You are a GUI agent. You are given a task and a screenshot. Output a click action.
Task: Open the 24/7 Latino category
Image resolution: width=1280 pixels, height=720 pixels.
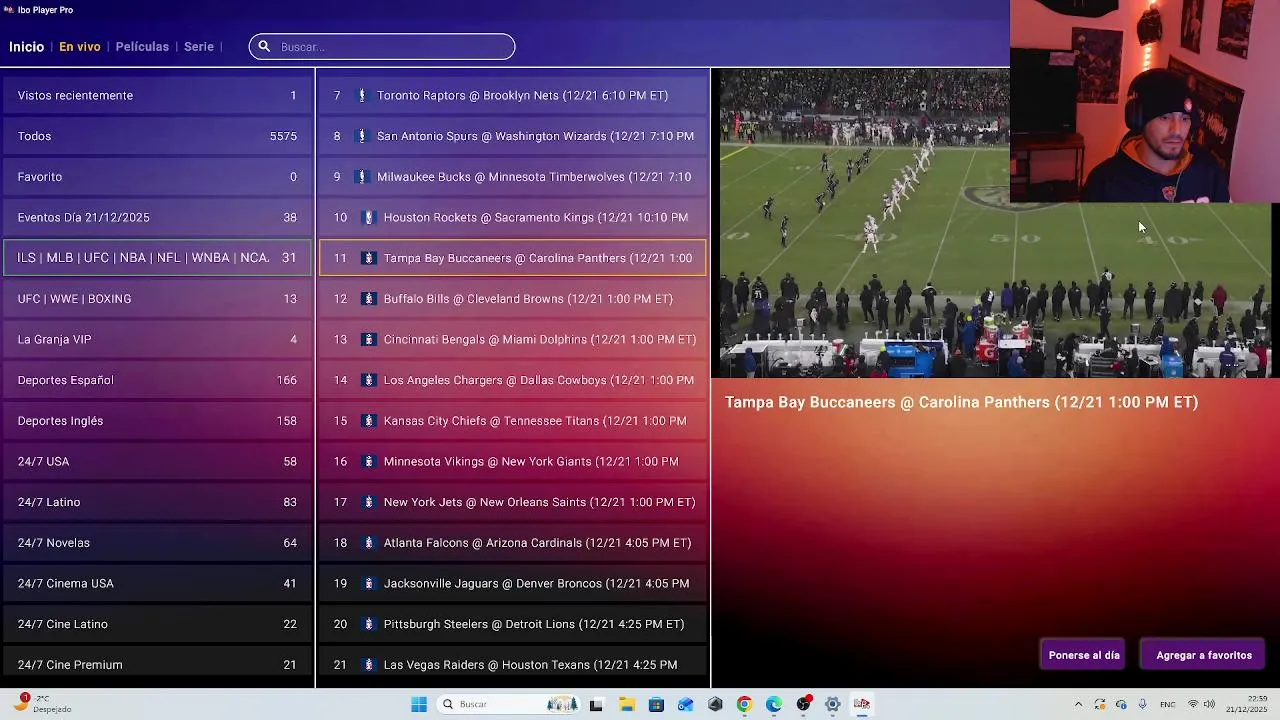coord(157,502)
